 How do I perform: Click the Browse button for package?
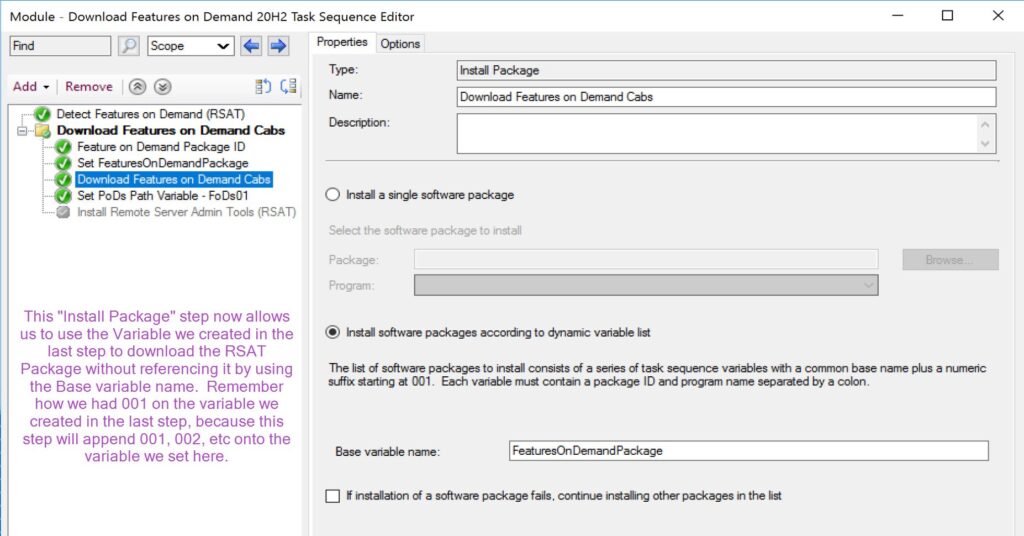949,260
